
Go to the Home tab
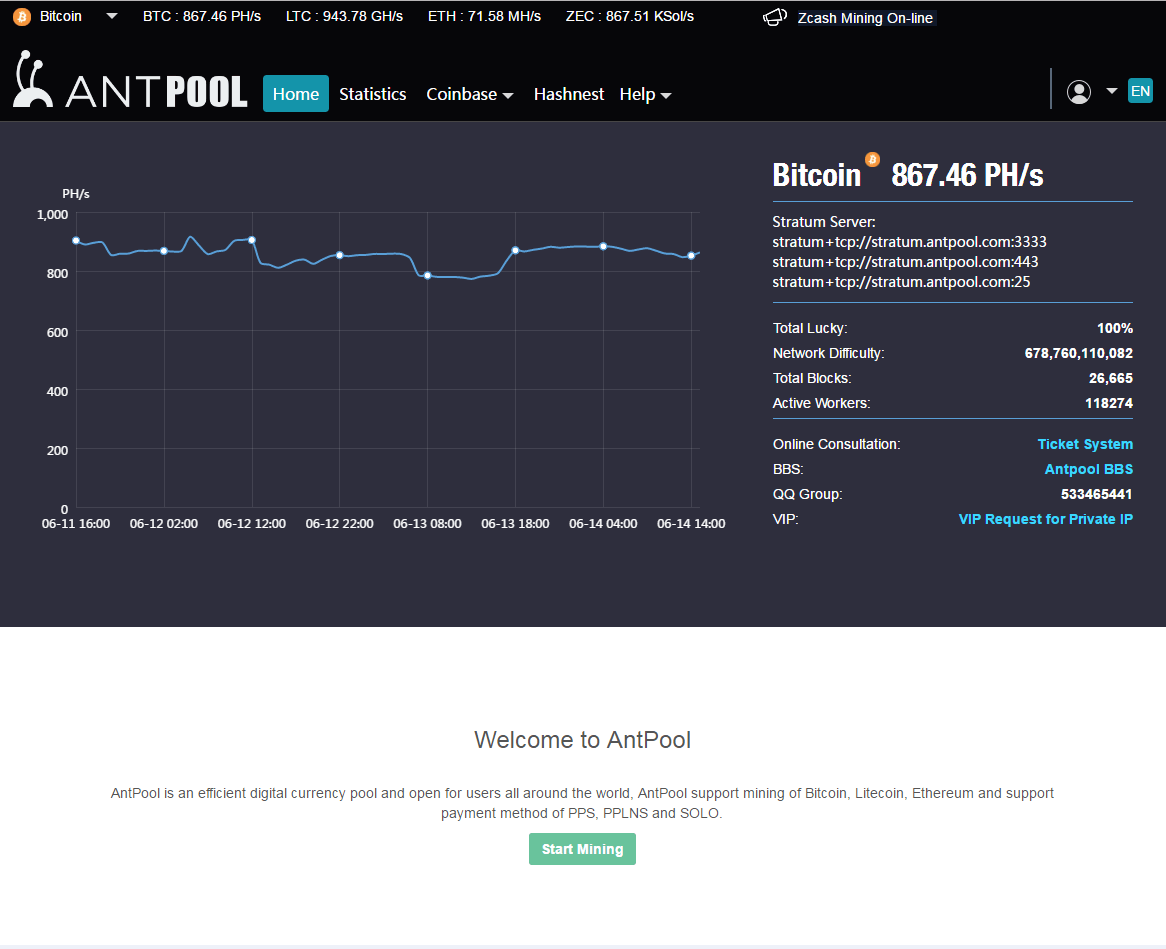(x=295, y=94)
